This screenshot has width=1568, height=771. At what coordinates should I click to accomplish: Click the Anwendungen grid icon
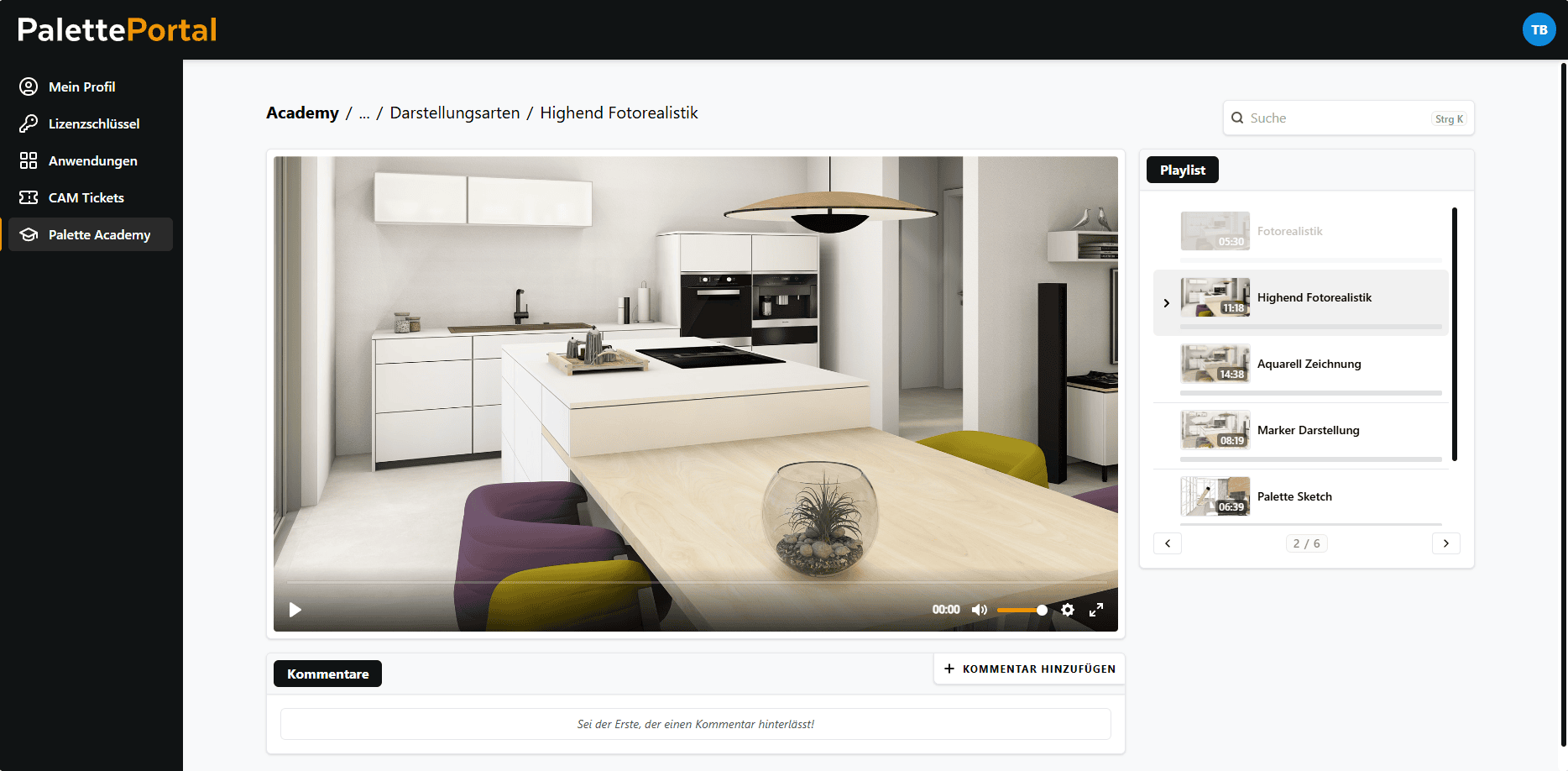(x=29, y=160)
